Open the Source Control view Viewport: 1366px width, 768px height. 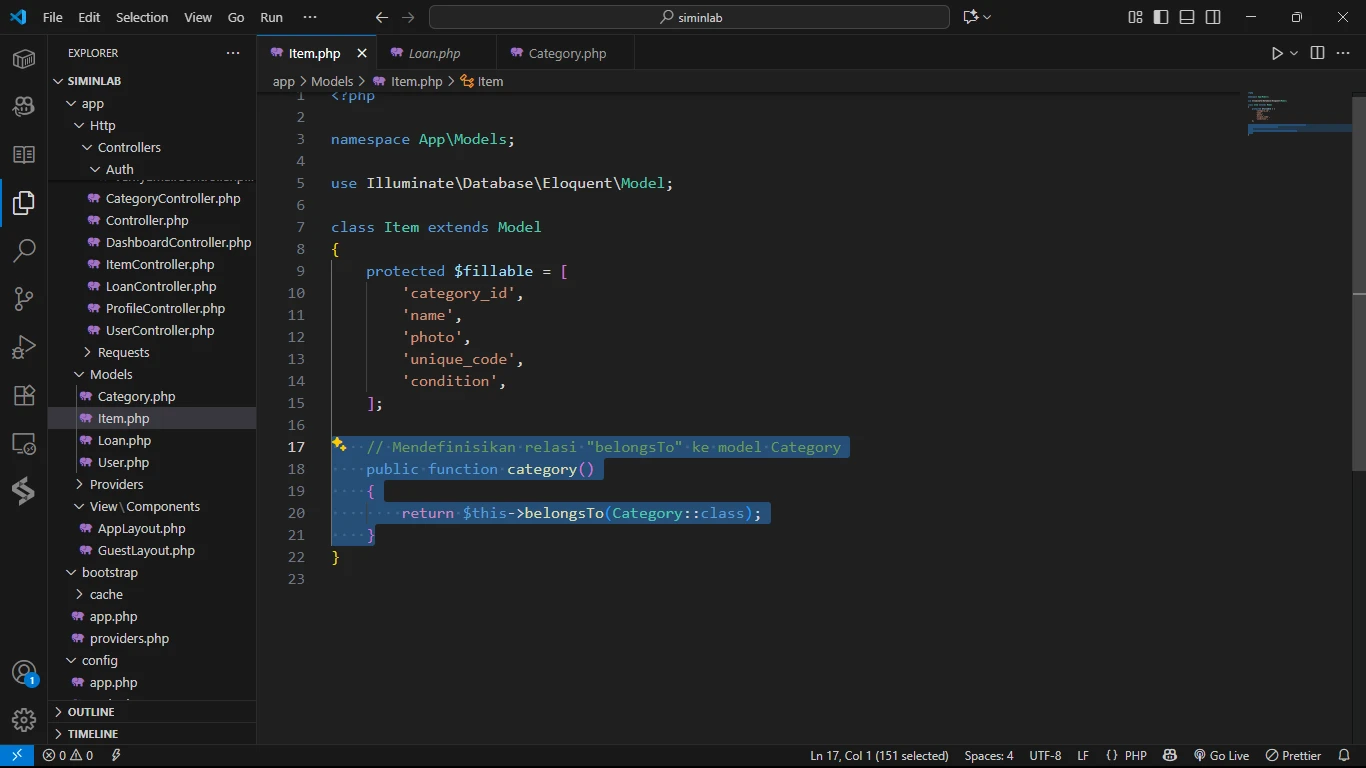(x=24, y=299)
